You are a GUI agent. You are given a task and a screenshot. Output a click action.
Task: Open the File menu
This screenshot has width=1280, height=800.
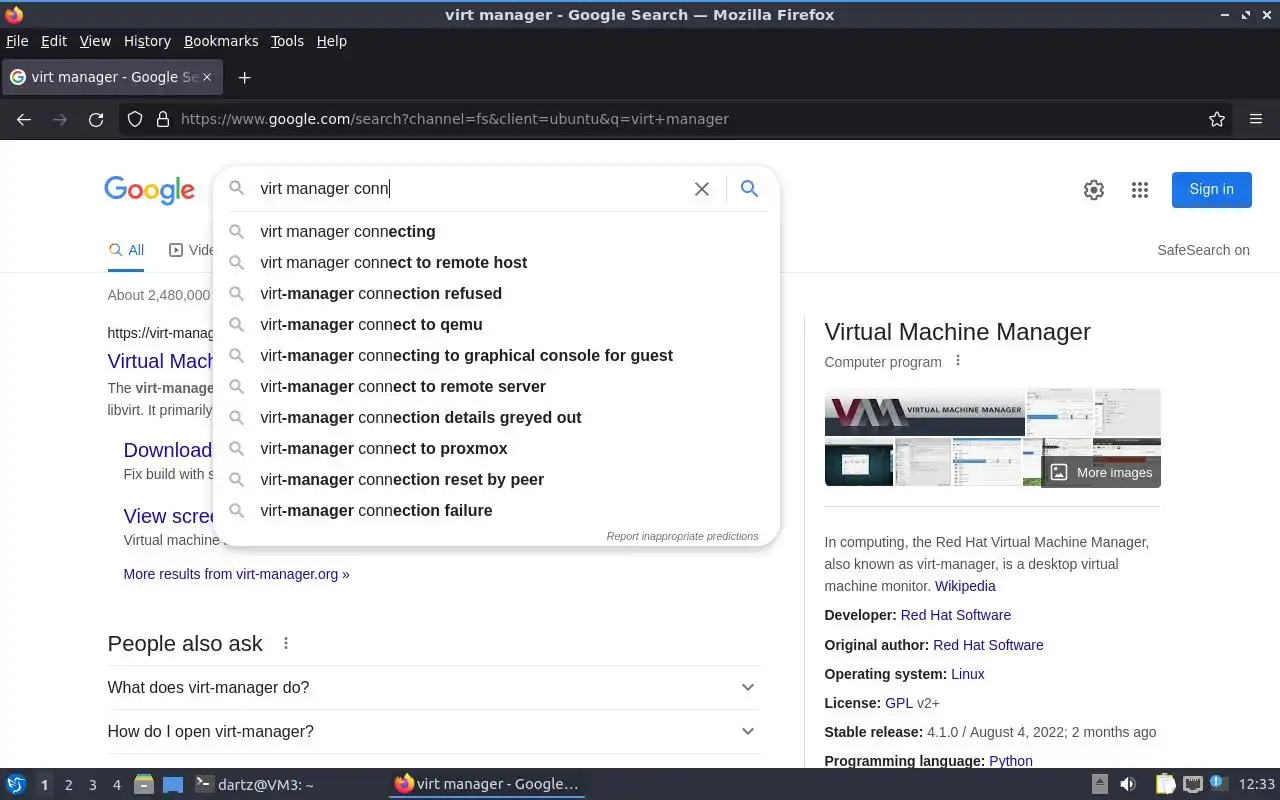pyautogui.click(x=17, y=41)
